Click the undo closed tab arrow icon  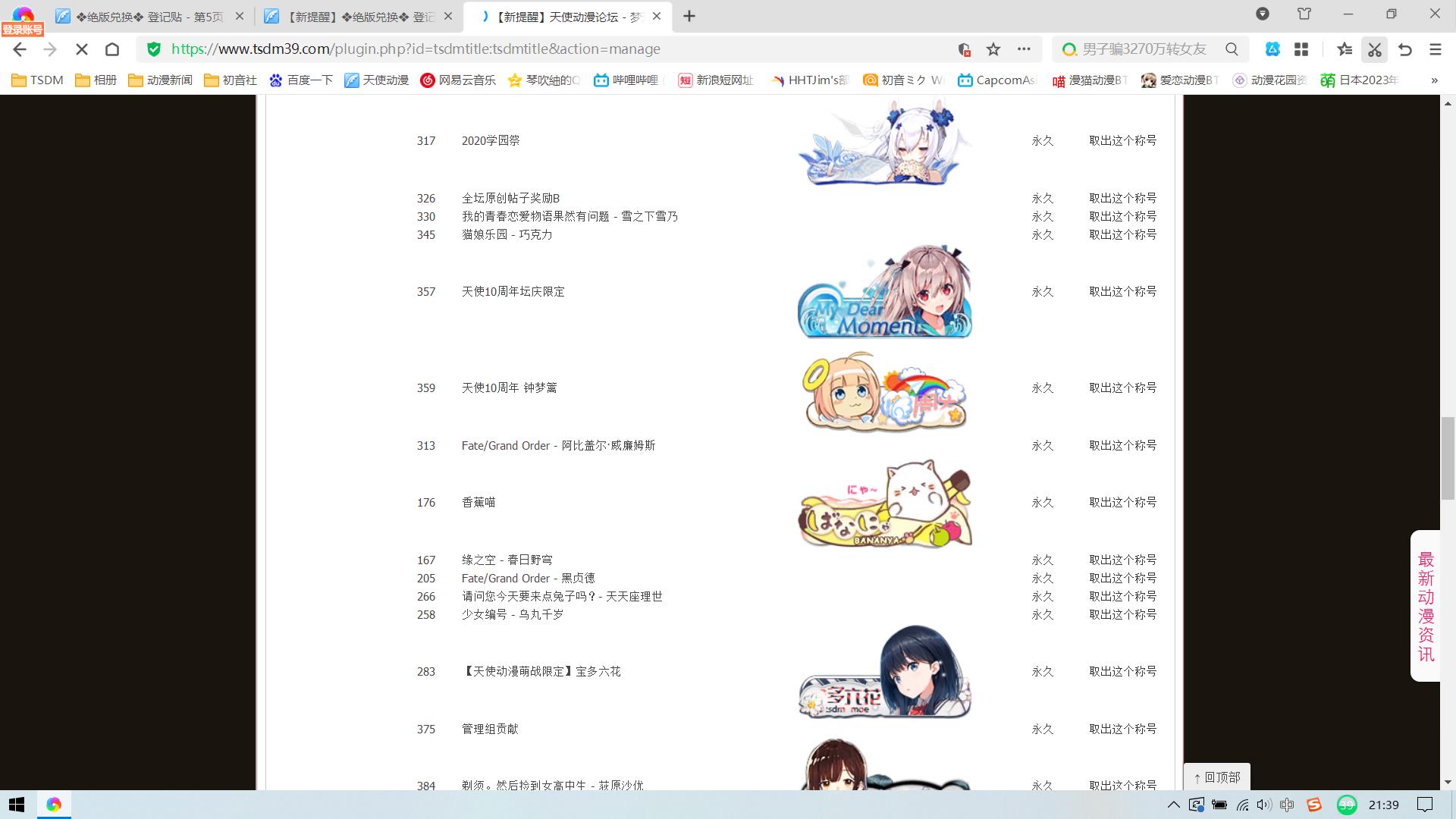[1405, 49]
